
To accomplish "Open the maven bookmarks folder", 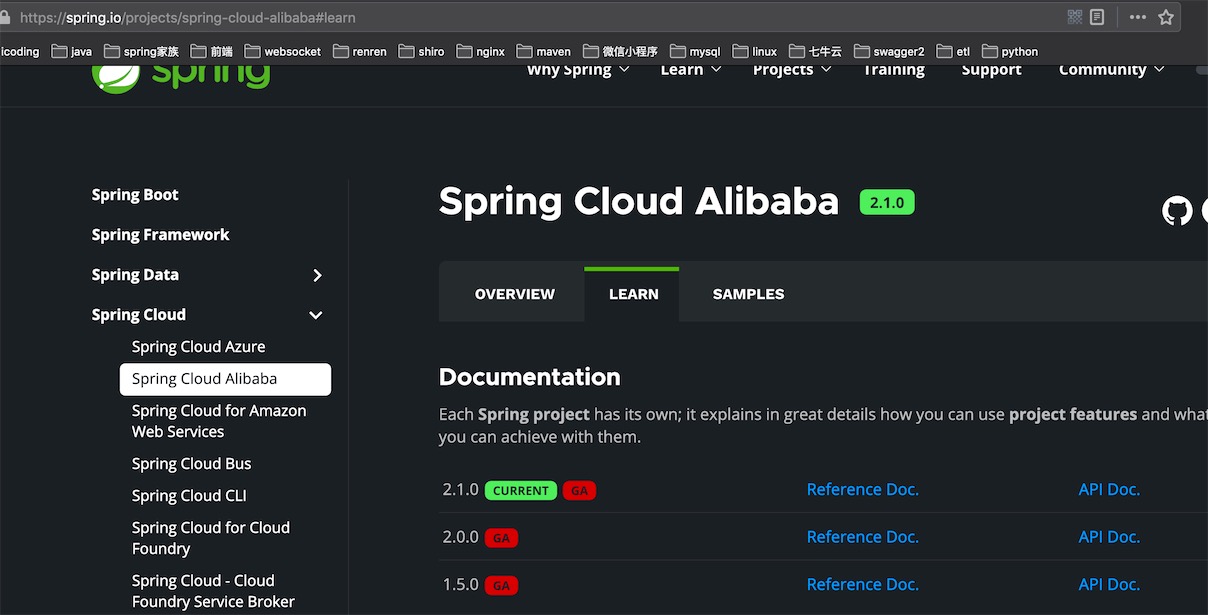I will pos(544,51).
